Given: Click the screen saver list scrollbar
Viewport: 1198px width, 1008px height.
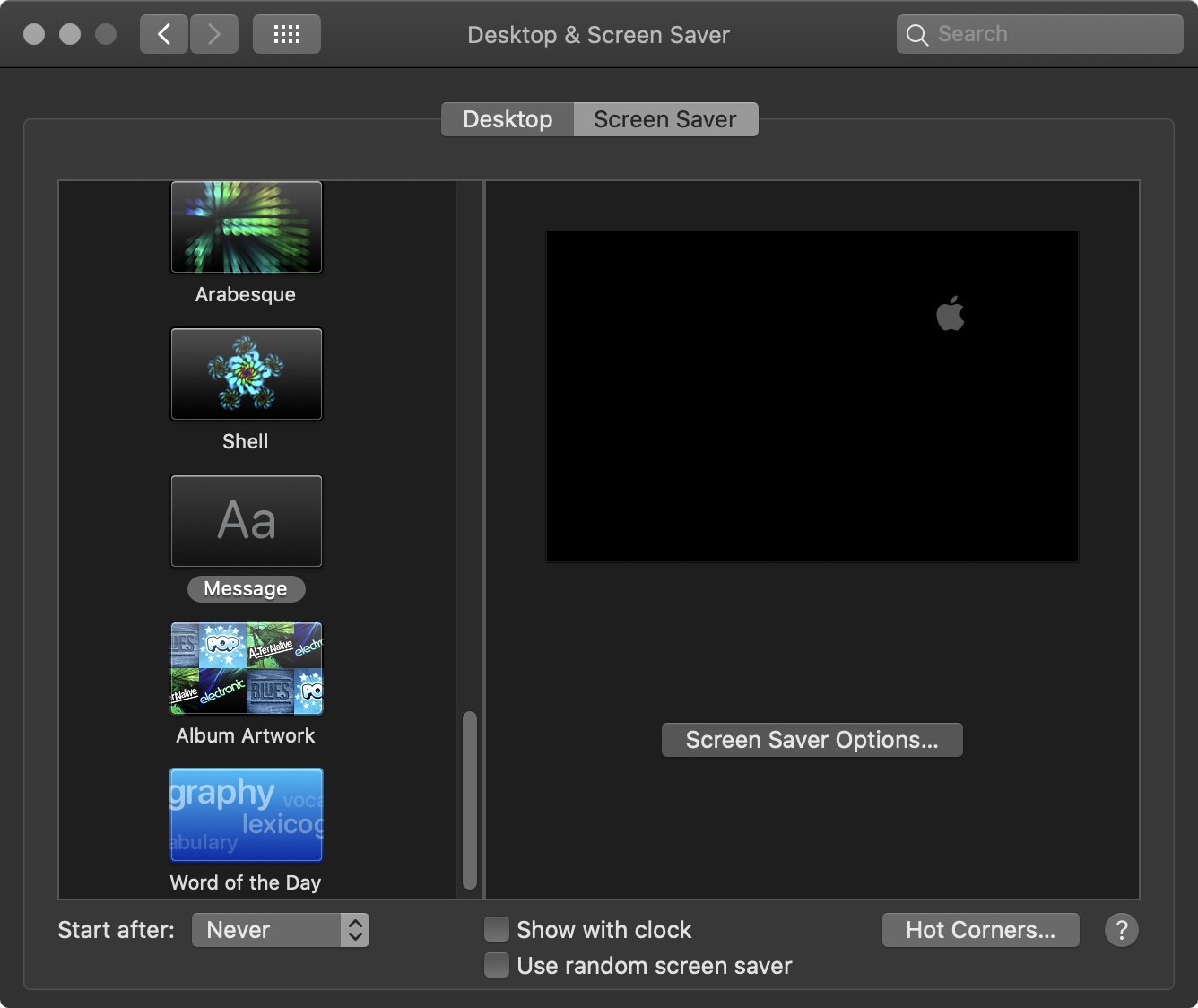Looking at the screenshot, I should click(470, 800).
